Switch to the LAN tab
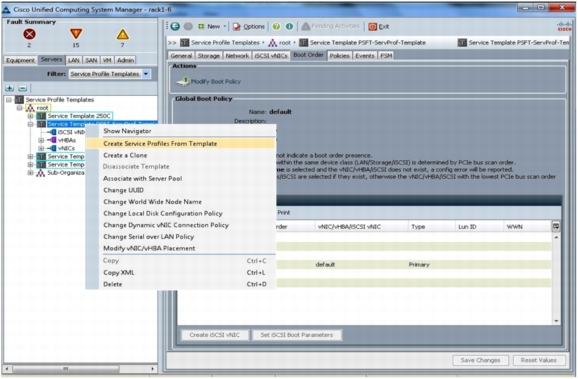578x379 pixels. (74, 60)
